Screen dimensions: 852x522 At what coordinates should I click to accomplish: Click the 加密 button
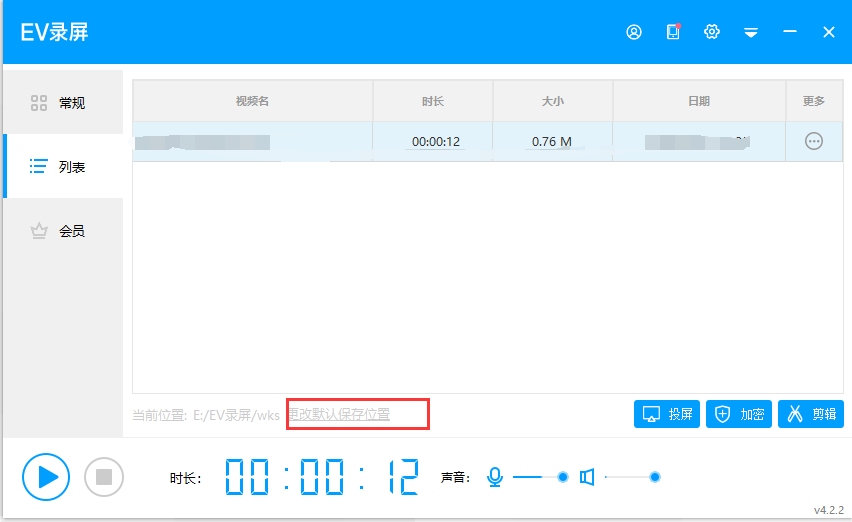pyautogui.click(x=739, y=414)
